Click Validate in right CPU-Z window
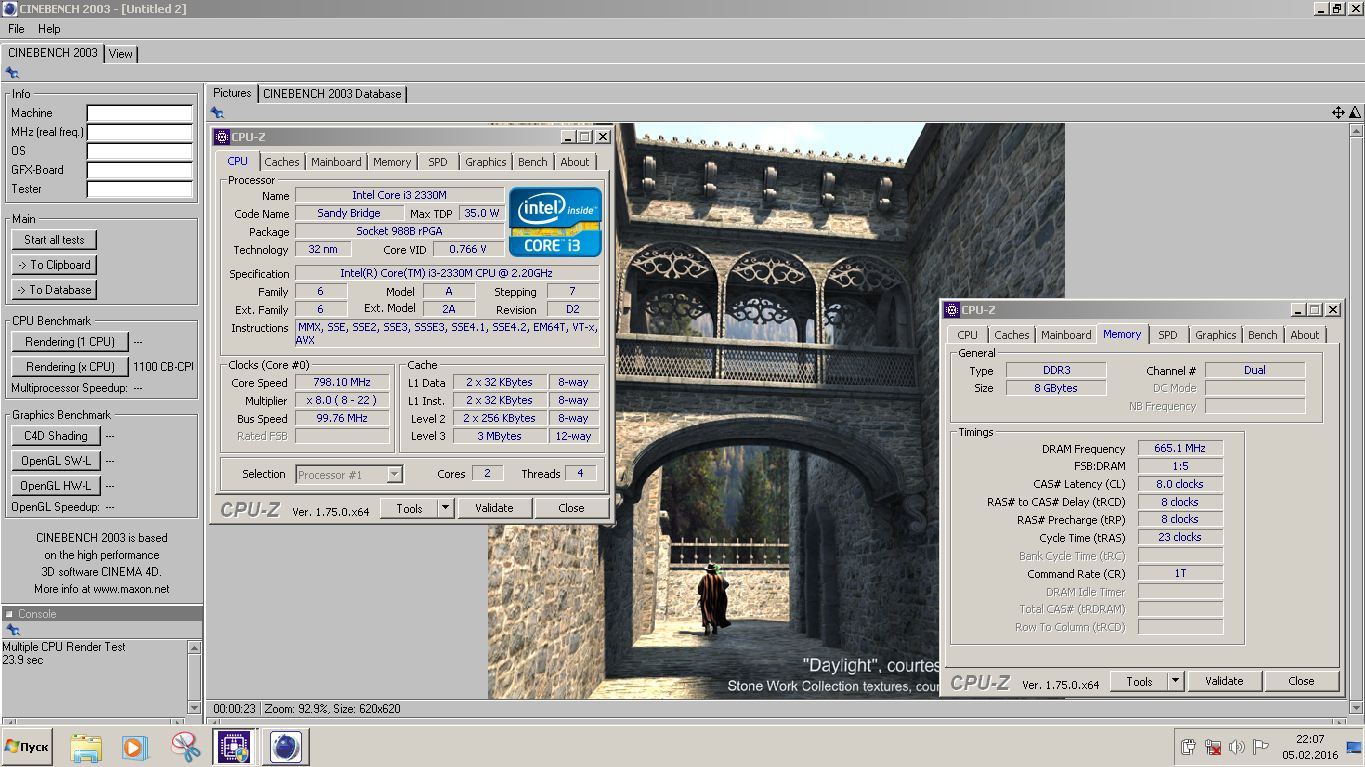 (1224, 681)
